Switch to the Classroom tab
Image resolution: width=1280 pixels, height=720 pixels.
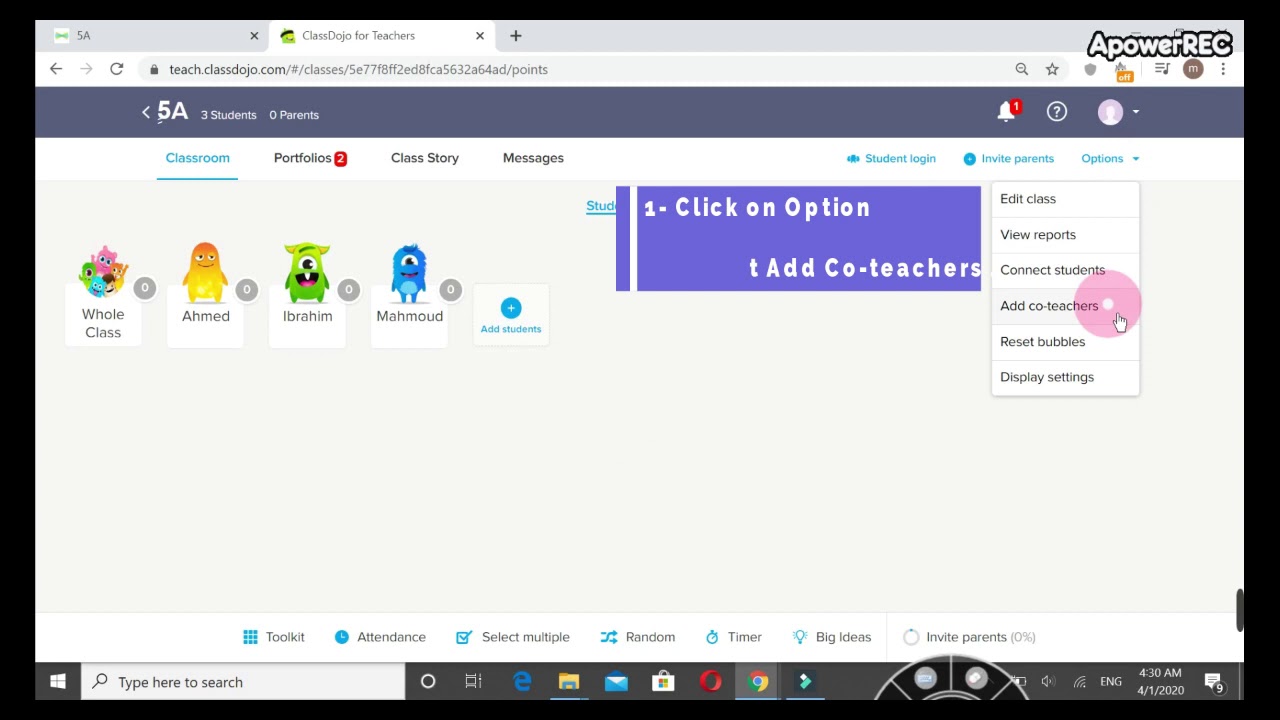(197, 158)
